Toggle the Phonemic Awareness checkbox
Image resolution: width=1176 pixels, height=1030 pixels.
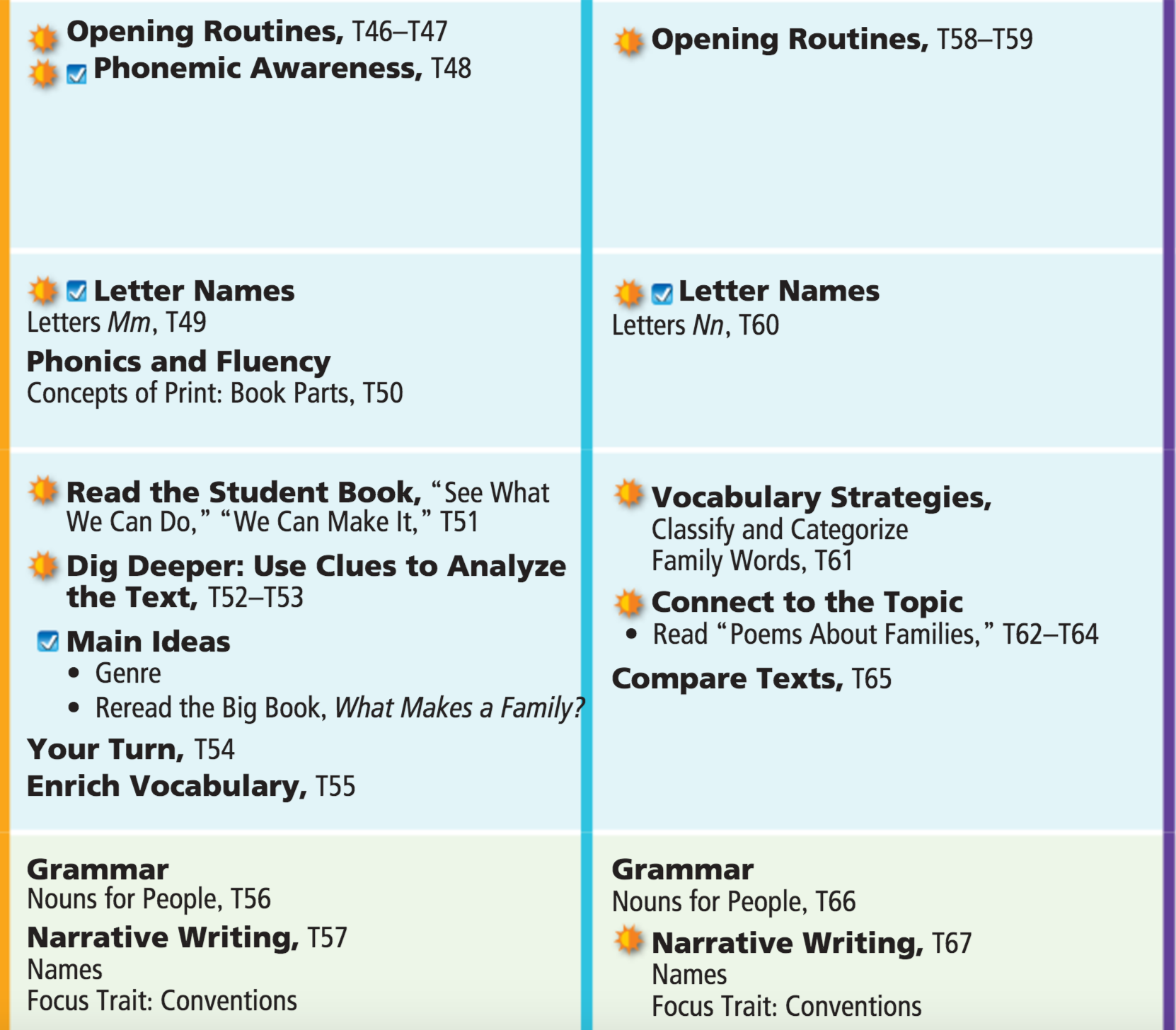coord(76,74)
